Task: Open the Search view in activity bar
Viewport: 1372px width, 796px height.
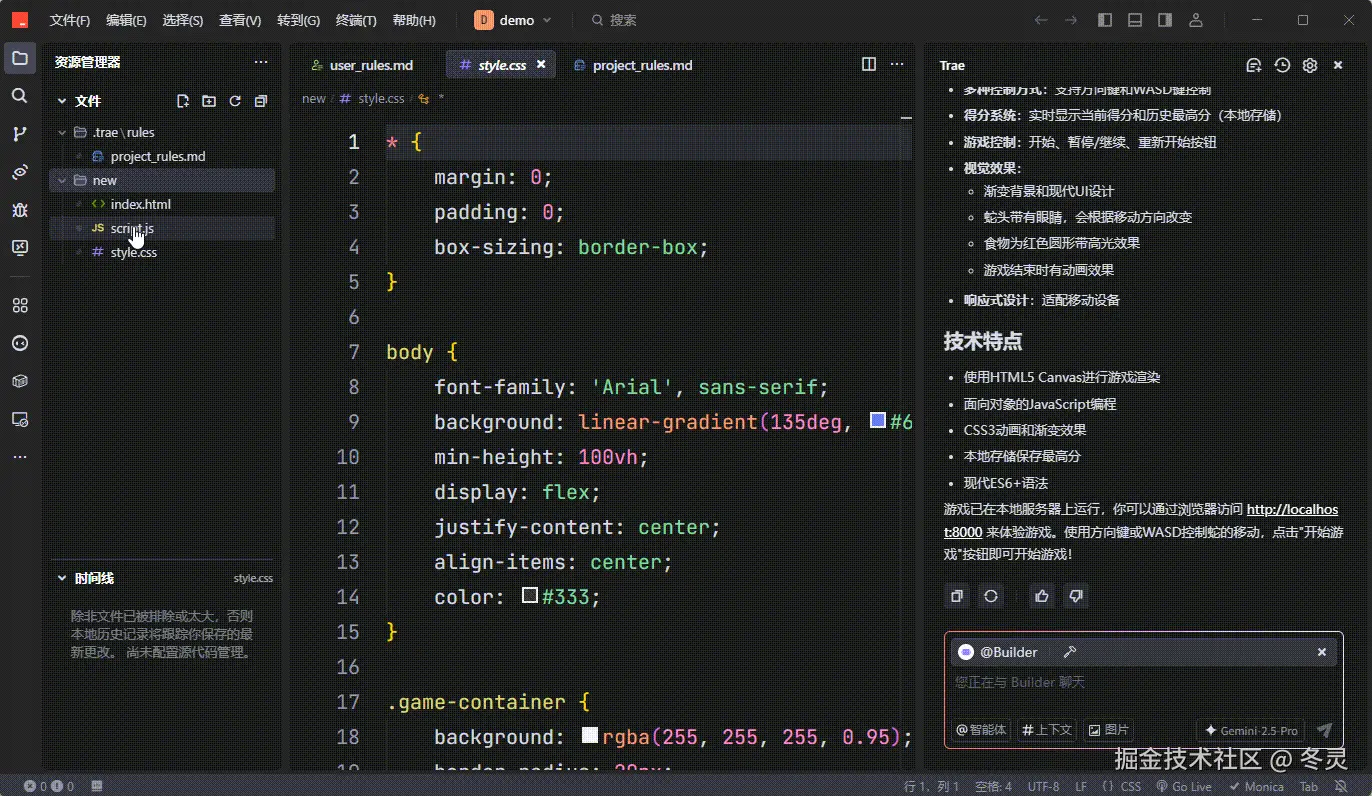Action: (20, 96)
